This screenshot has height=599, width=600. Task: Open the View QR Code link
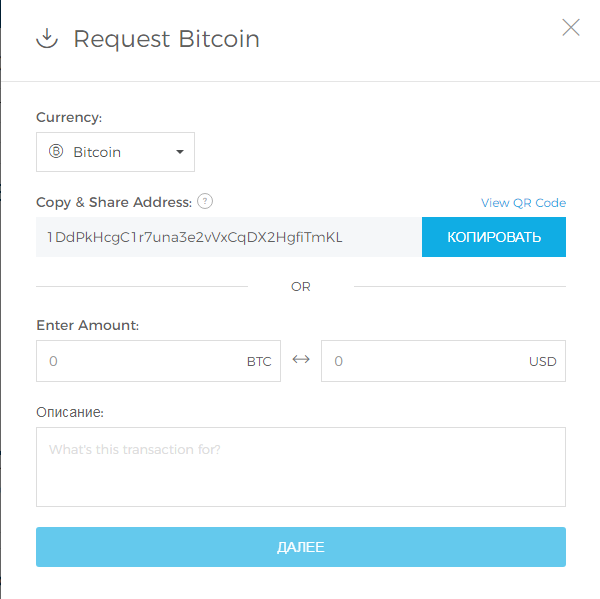click(x=523, y=203)
